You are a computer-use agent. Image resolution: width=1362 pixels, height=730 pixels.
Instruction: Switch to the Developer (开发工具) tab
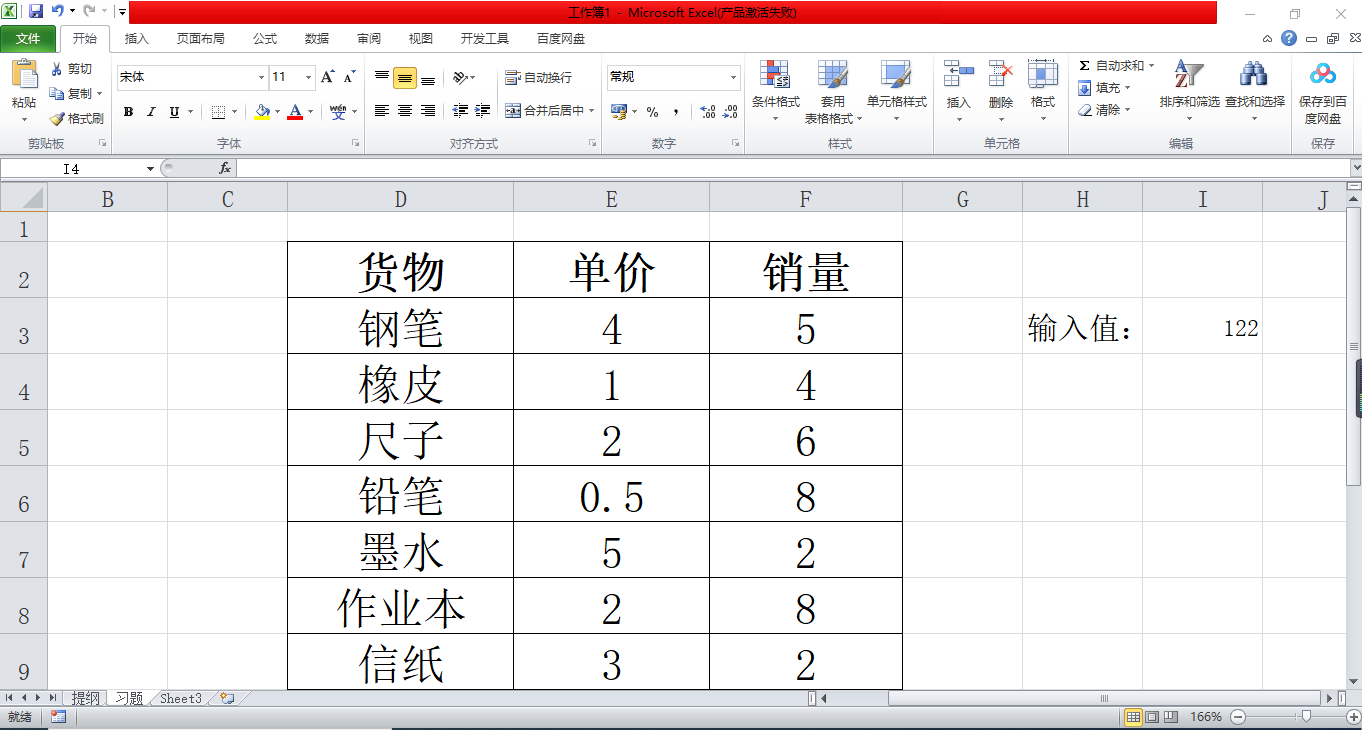(485, 39)
